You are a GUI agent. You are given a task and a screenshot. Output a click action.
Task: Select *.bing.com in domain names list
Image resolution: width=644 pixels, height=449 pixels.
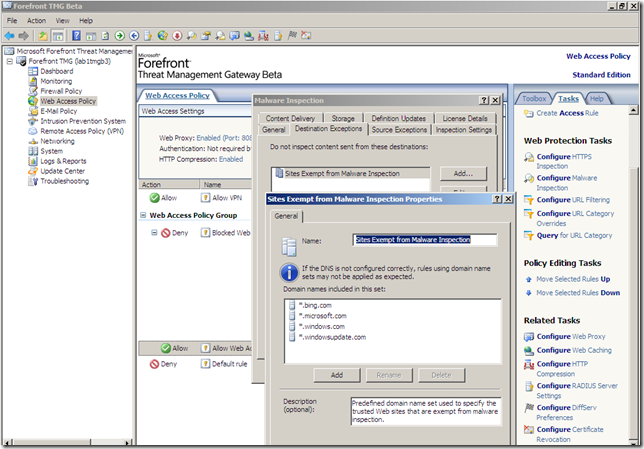[315, 305]
